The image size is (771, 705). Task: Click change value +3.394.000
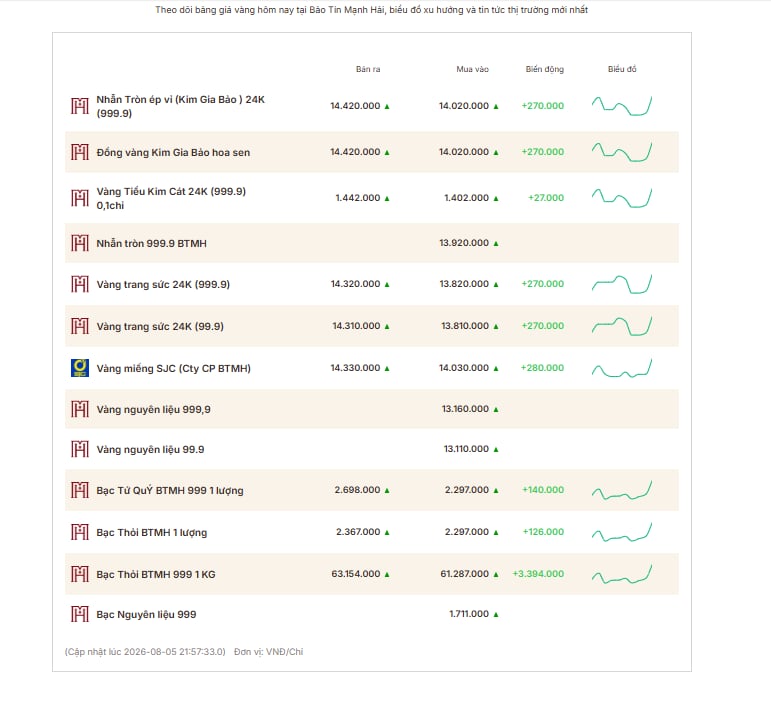coord(538,574)
